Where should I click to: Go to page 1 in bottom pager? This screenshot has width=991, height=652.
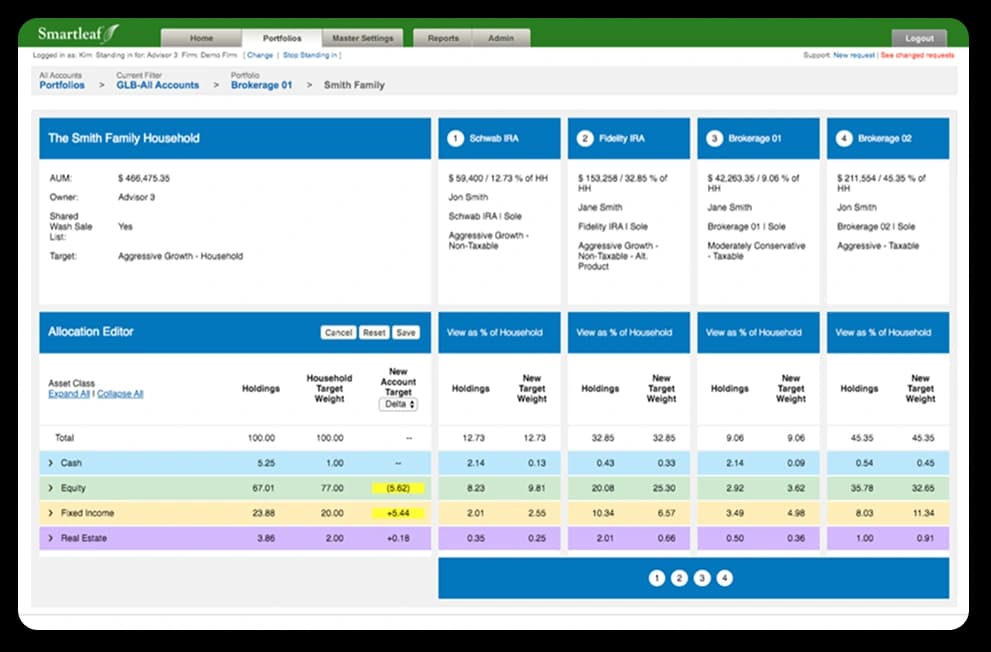[x=657, y=578]
